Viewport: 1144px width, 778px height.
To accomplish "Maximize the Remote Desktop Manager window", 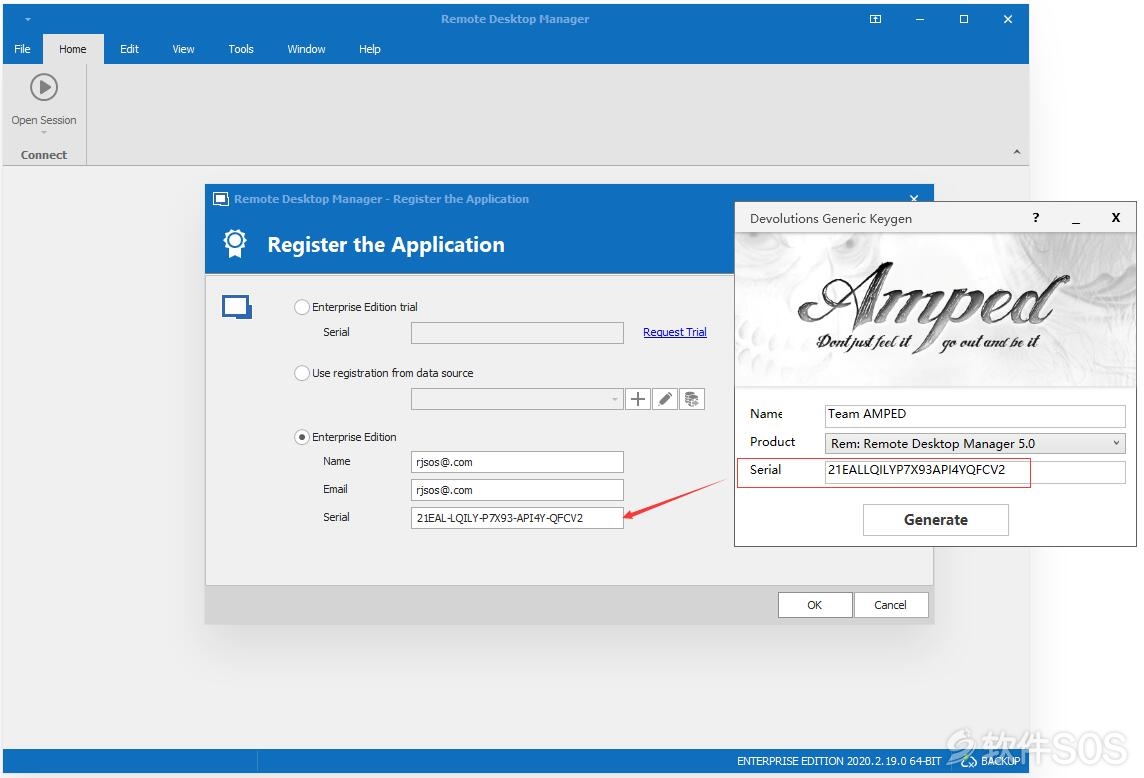I will [964, 19].
